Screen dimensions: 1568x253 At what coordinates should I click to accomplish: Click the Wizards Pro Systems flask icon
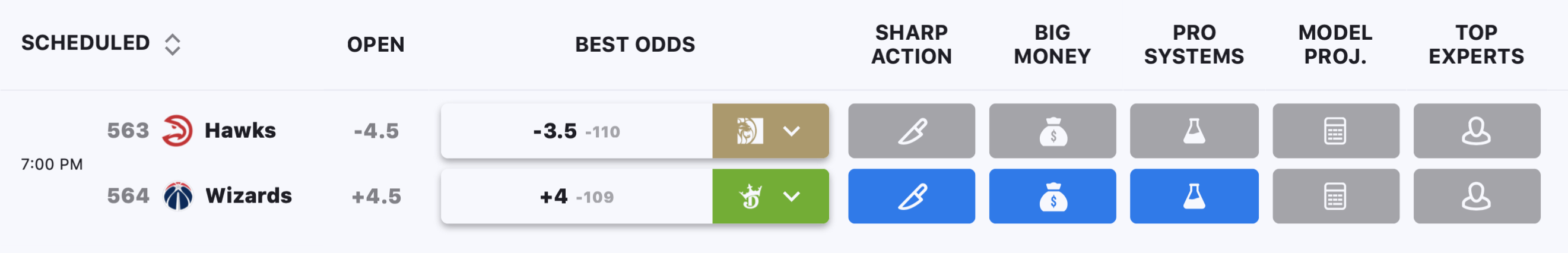(x=1194, y=196)
